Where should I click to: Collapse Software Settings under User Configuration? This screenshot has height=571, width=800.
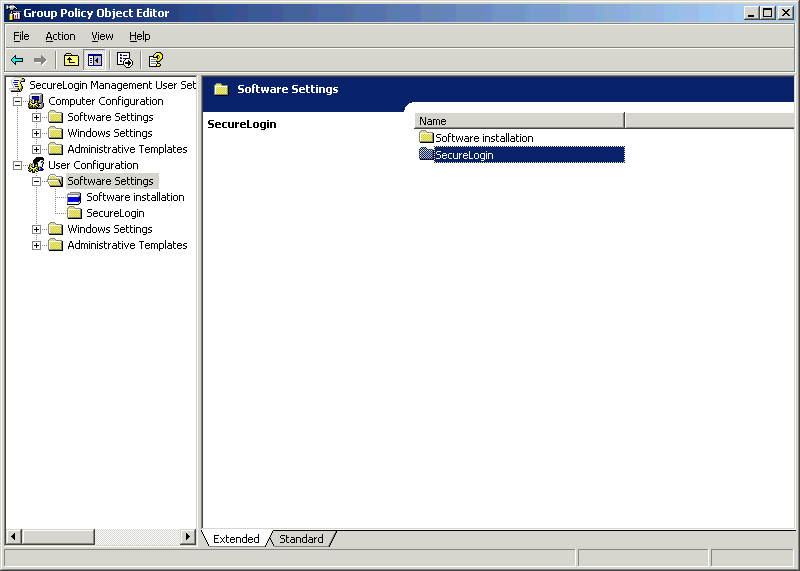click(x=36, y=181)
